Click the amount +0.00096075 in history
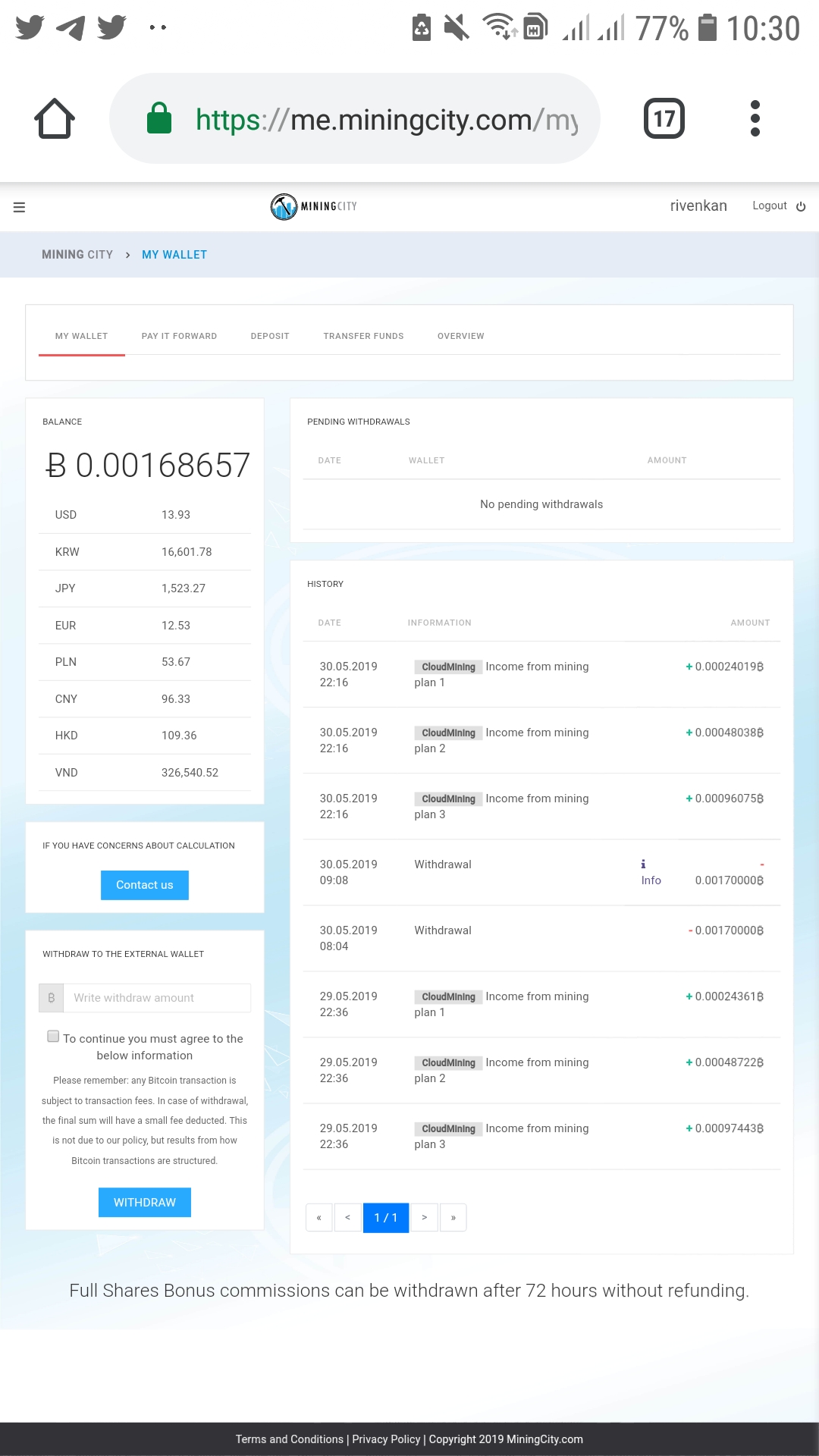Viewport: 819px width, 1456px height. [724, 799]
